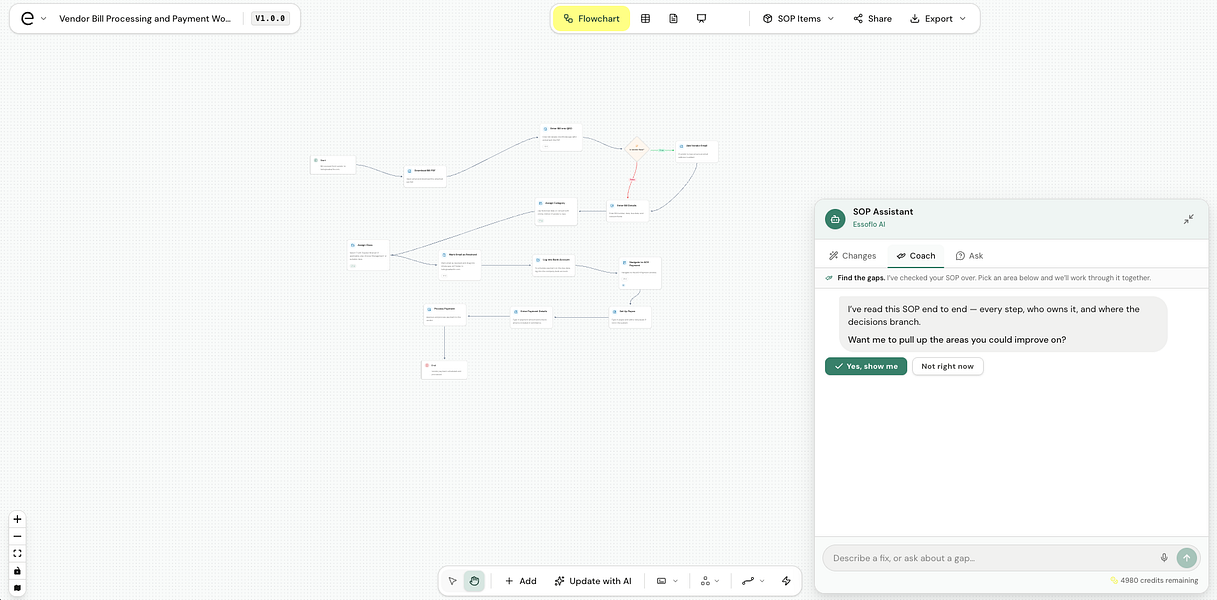Open the presentation view icon
The height and width of the screenshot is (600, 1217).
tap(701, 18)
